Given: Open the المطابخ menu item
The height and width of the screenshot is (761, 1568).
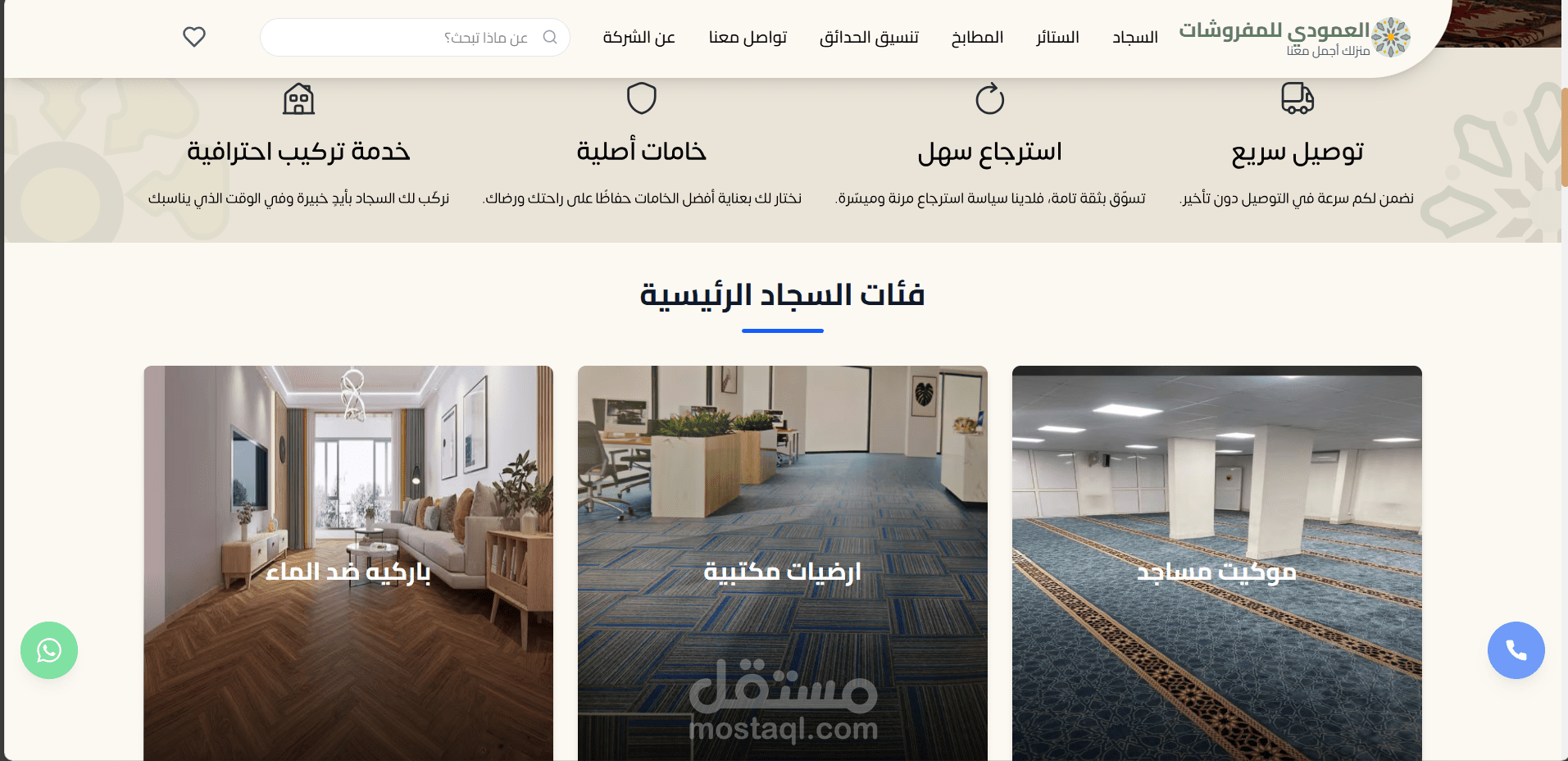Looking at the screenshot, I should tap(977, 37).
